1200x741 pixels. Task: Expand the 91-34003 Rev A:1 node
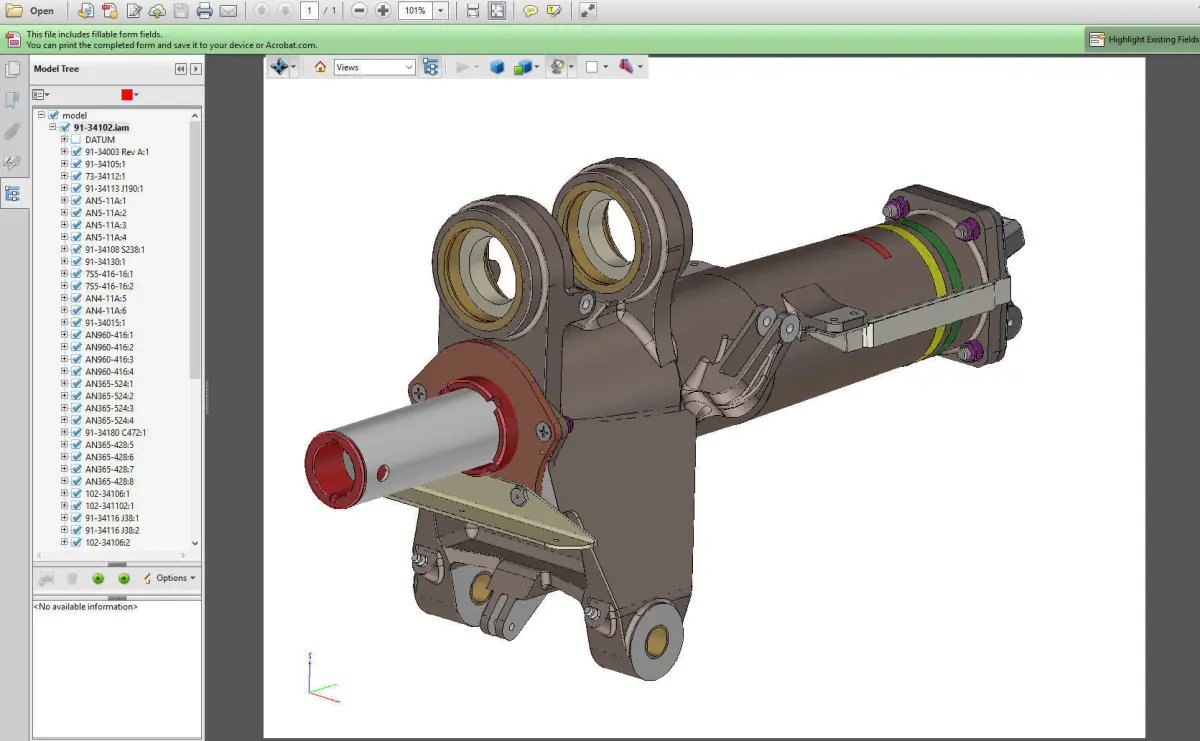pyautogui.click(x=64, y=152)
